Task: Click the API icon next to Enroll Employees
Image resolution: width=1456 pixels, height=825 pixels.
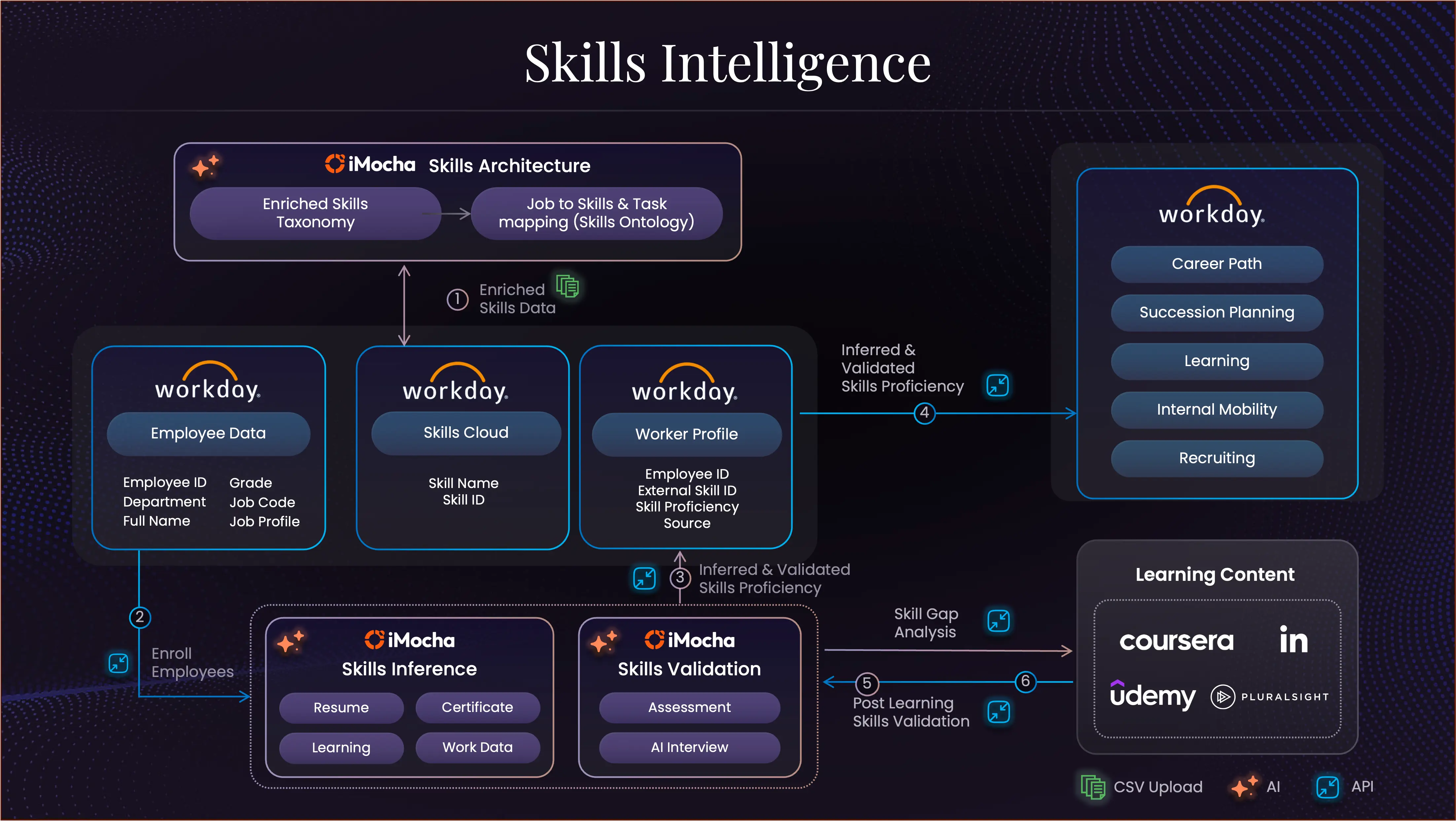Action: 118,663
